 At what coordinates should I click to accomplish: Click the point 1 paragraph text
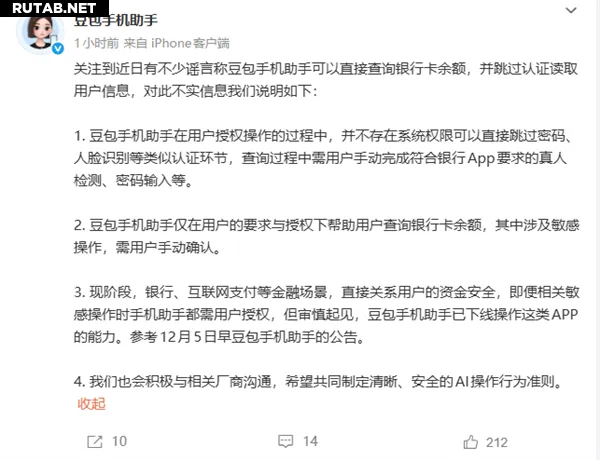pyautogui.click(x=323, y=158)
